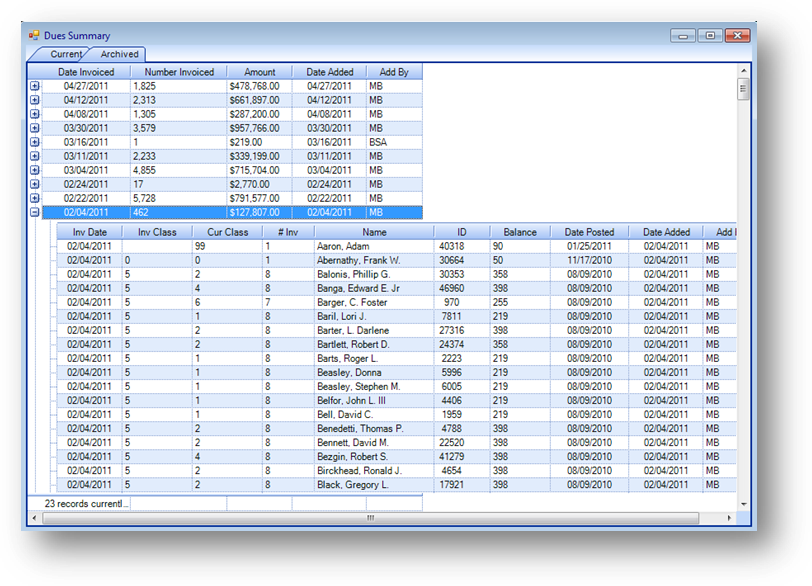Select the Aaron, Adam name cell
The height and width of the screenshot is (586, 812).
374,246
